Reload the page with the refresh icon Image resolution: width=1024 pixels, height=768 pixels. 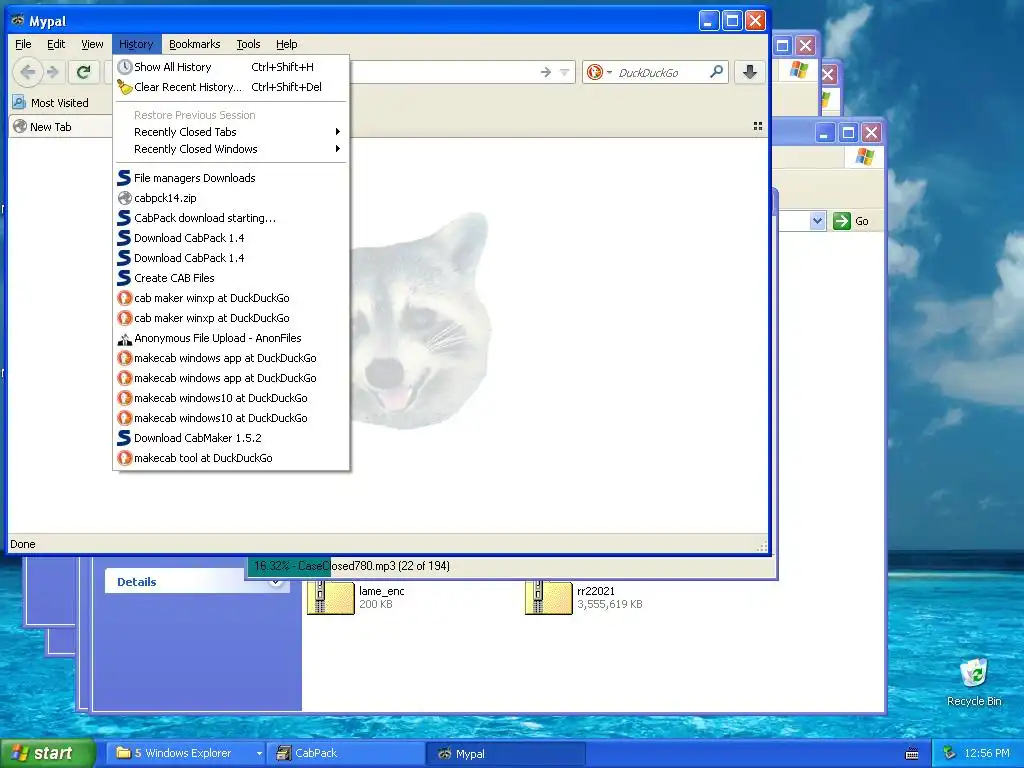coord(83,72)
